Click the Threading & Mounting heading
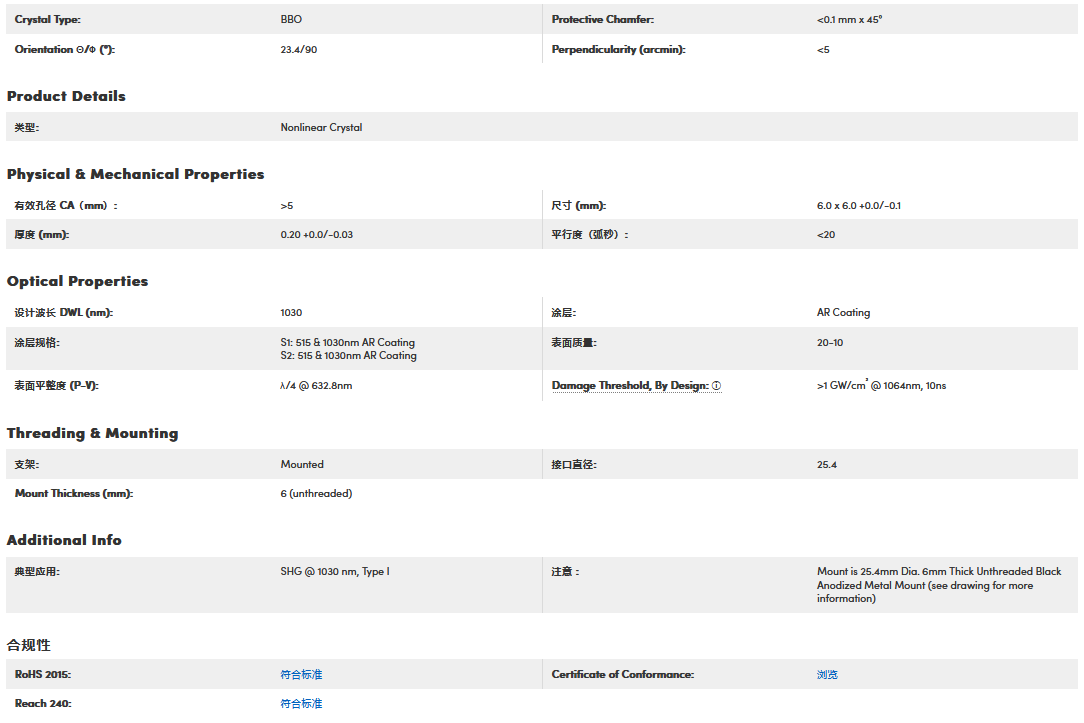 [x=92, y=433]
